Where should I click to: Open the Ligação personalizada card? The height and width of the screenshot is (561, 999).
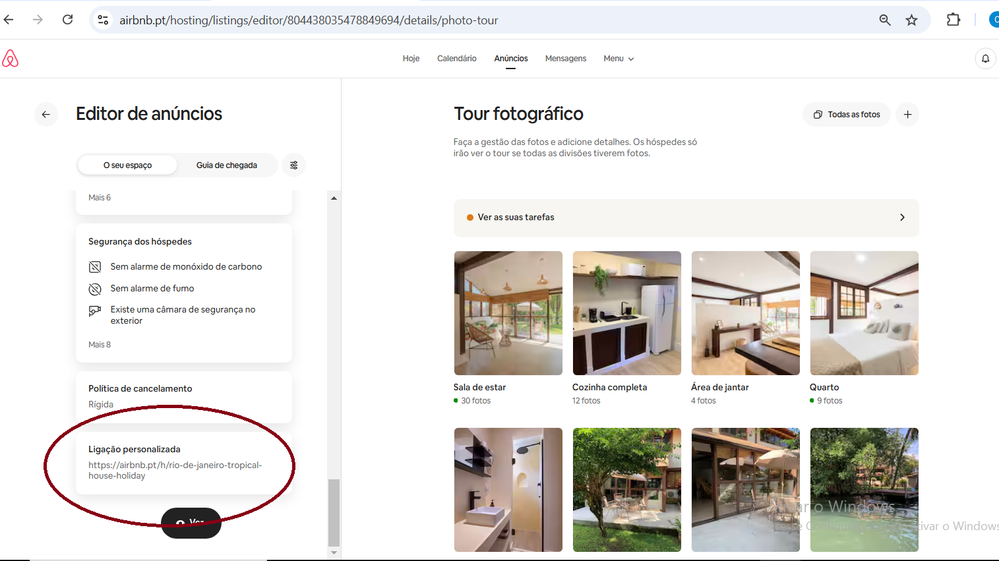pos(183,463)
